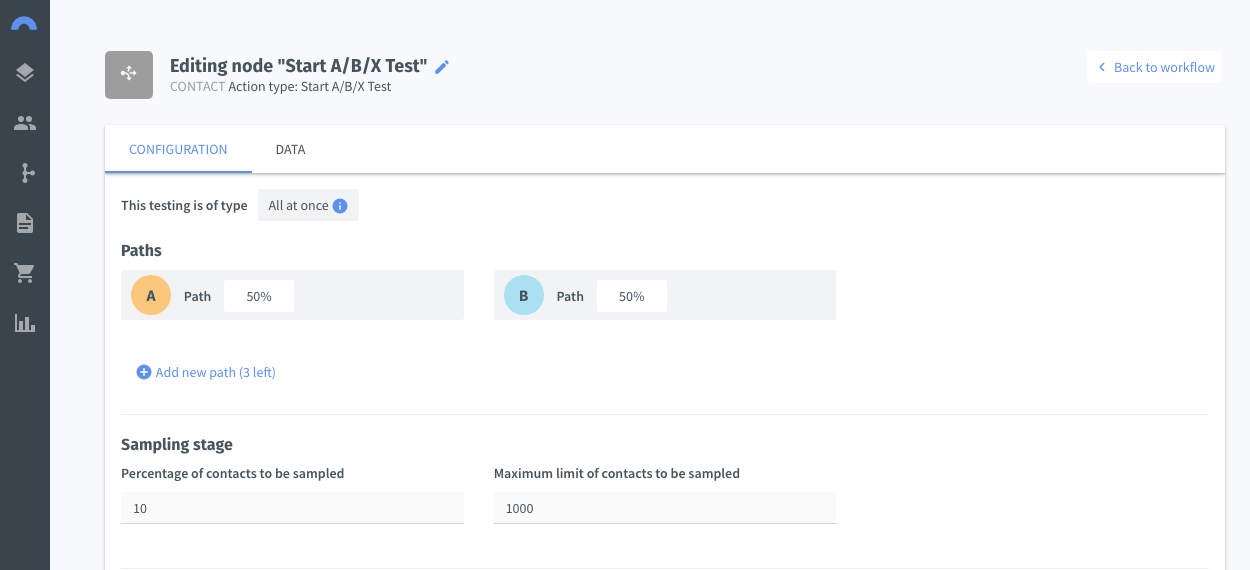This screenshot has height=570, width=1250.
Task: Open the contacts people icon in sidebar
Action: [x=25, y=124]
